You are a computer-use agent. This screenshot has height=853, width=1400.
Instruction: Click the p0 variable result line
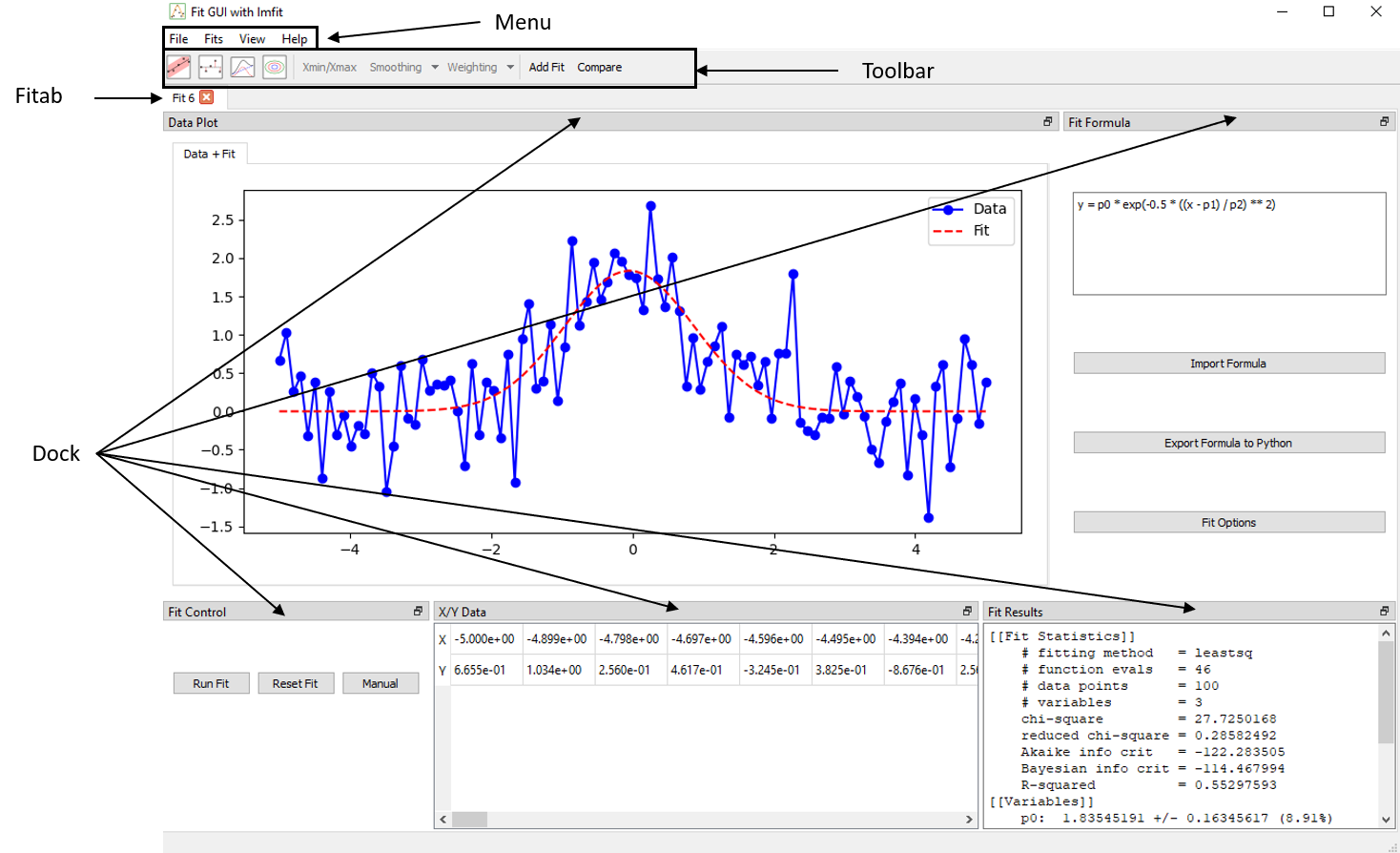(1176, 818)
